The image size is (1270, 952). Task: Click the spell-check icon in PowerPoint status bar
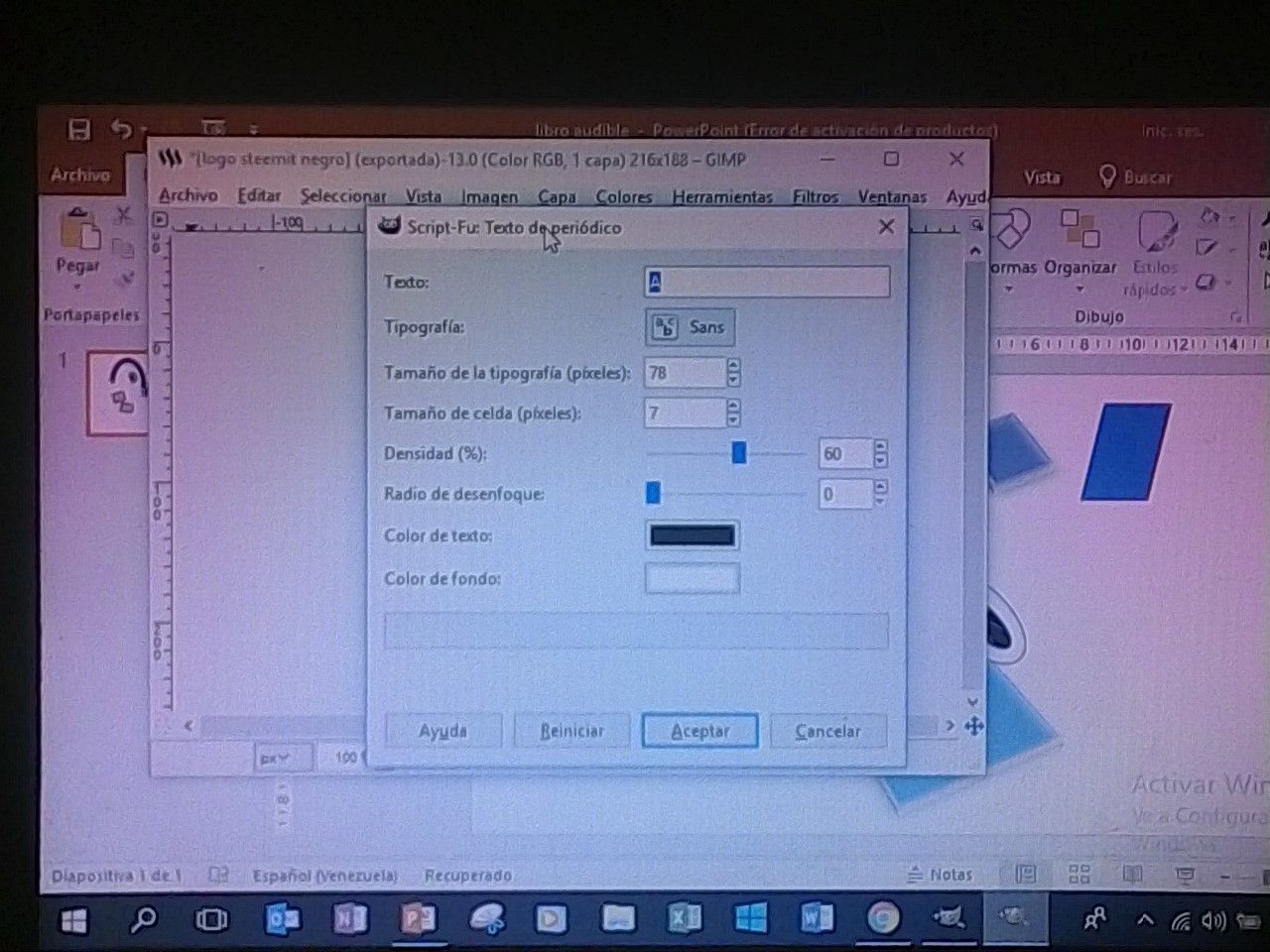coord(218,875)
